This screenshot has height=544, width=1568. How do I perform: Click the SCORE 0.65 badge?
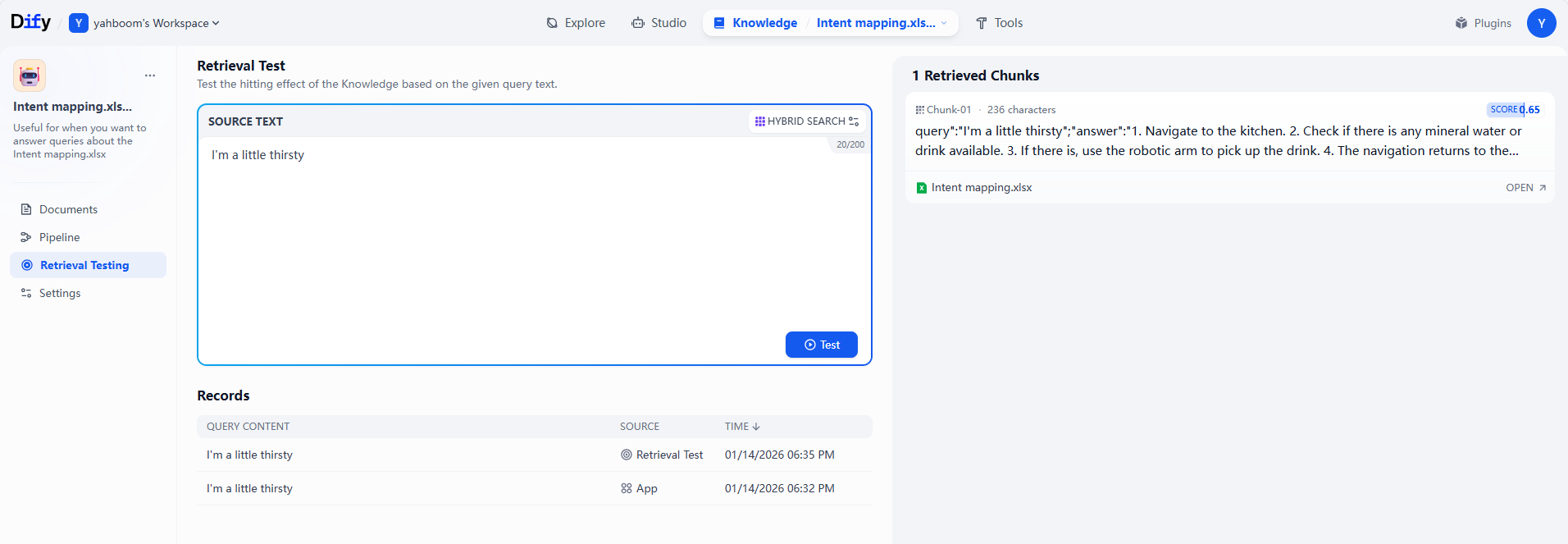(x=1515, y=109)
